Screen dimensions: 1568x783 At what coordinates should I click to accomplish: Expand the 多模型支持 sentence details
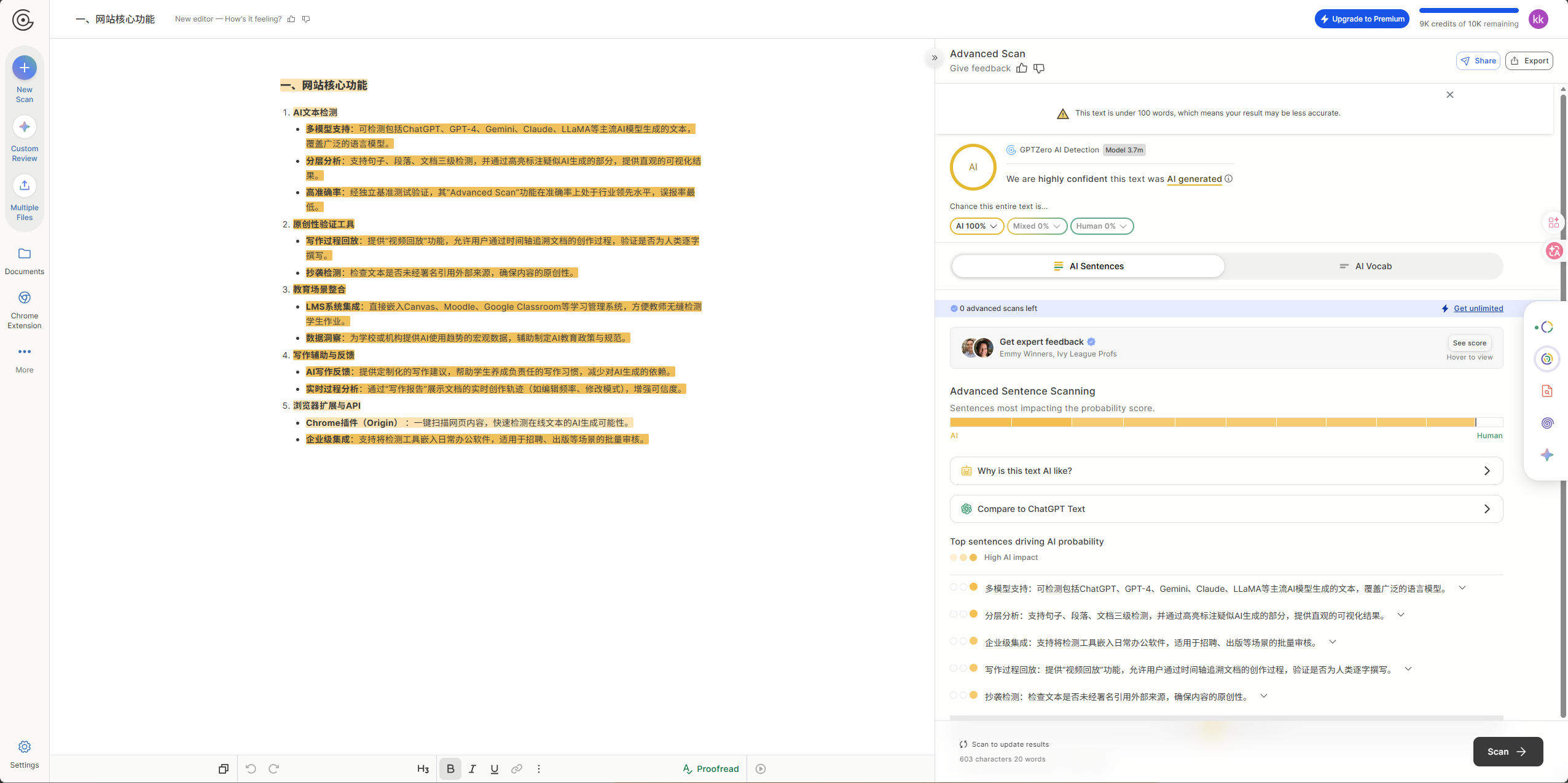(x=1462, y=588)
